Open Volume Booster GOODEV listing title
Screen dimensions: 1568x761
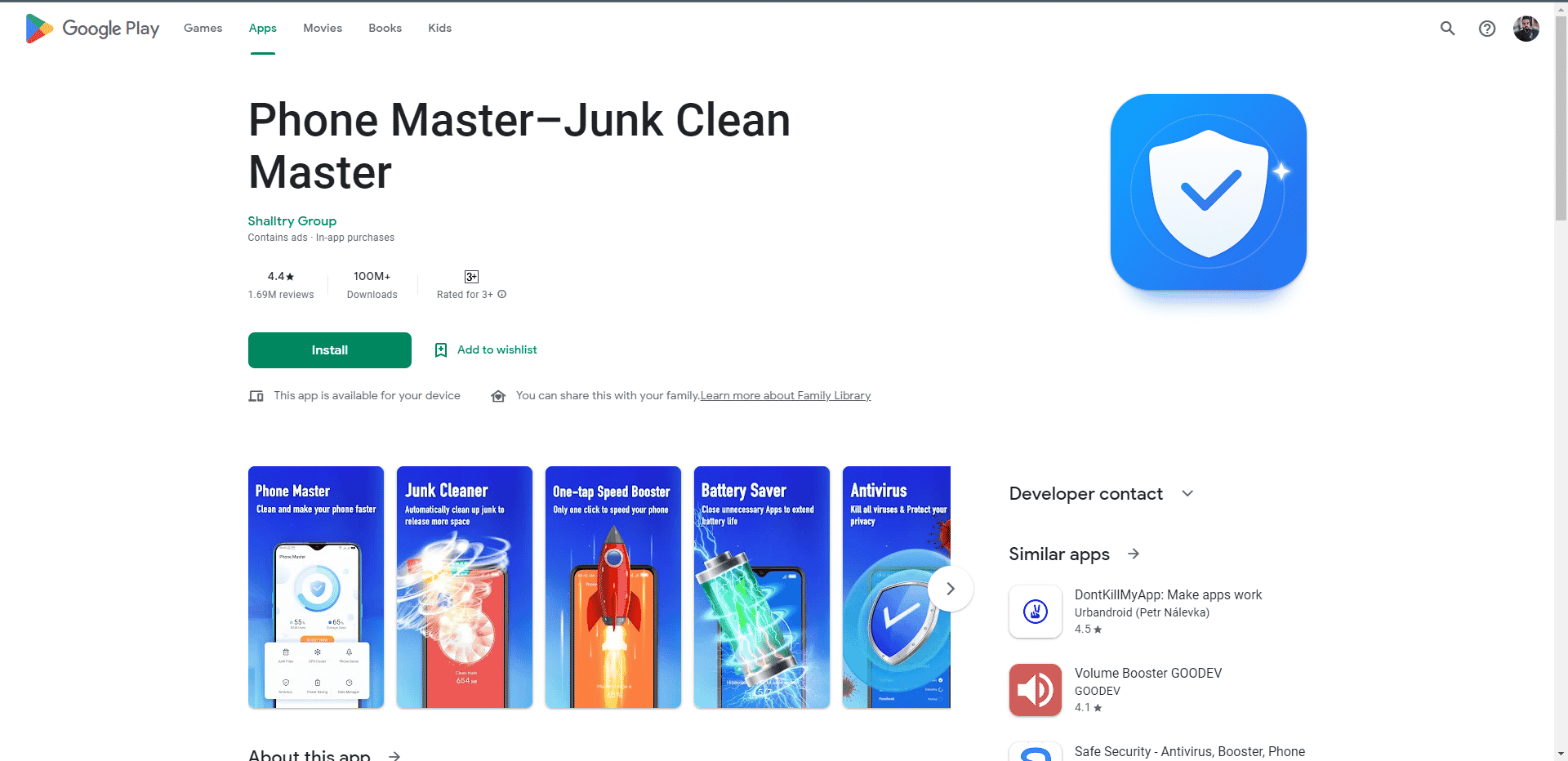[x=1148, y=674]
